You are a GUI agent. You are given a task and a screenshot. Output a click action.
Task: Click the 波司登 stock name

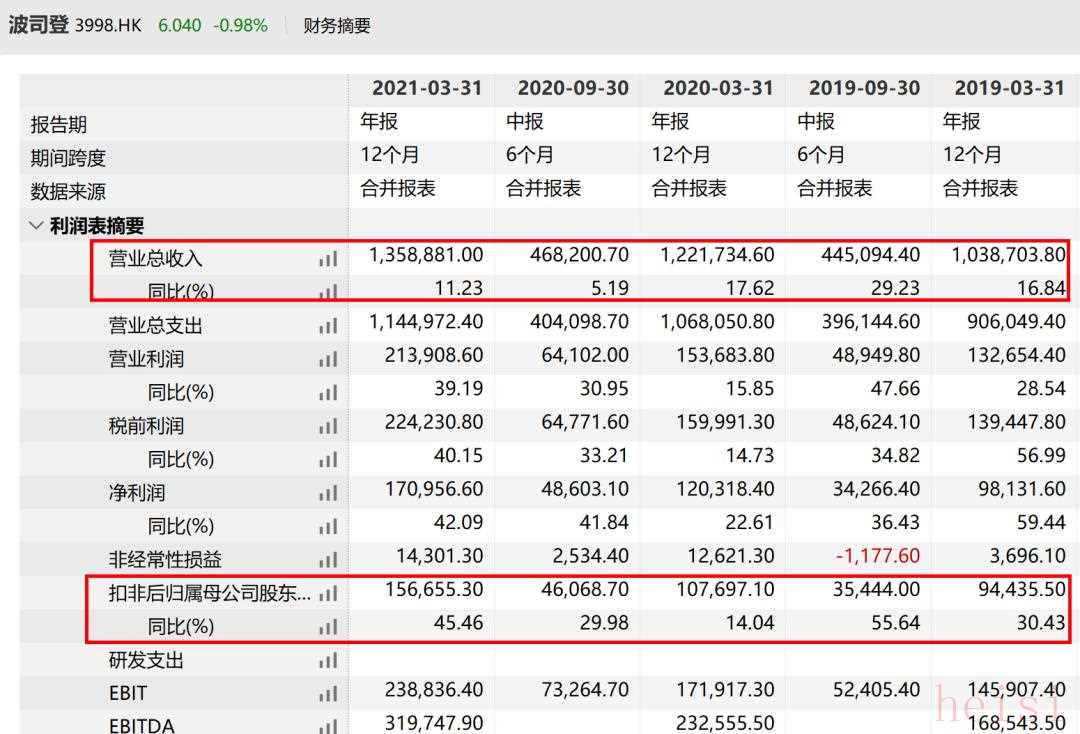[38, 26]
